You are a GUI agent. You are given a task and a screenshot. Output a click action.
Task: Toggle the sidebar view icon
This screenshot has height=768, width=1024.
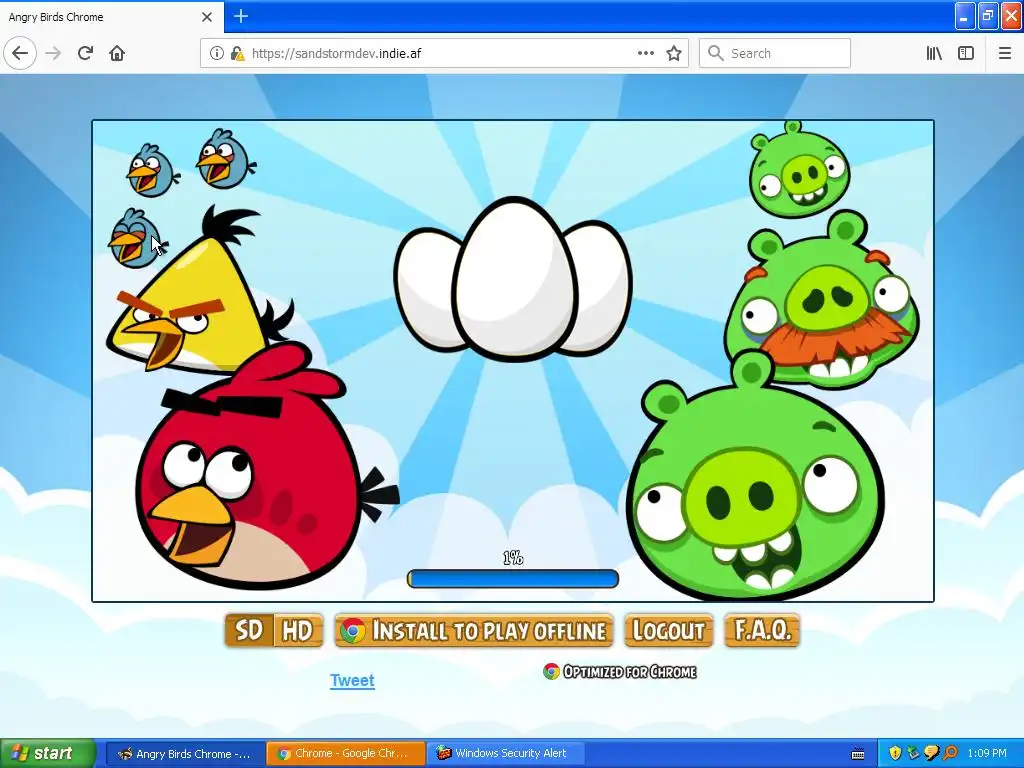tap(966, 53)
